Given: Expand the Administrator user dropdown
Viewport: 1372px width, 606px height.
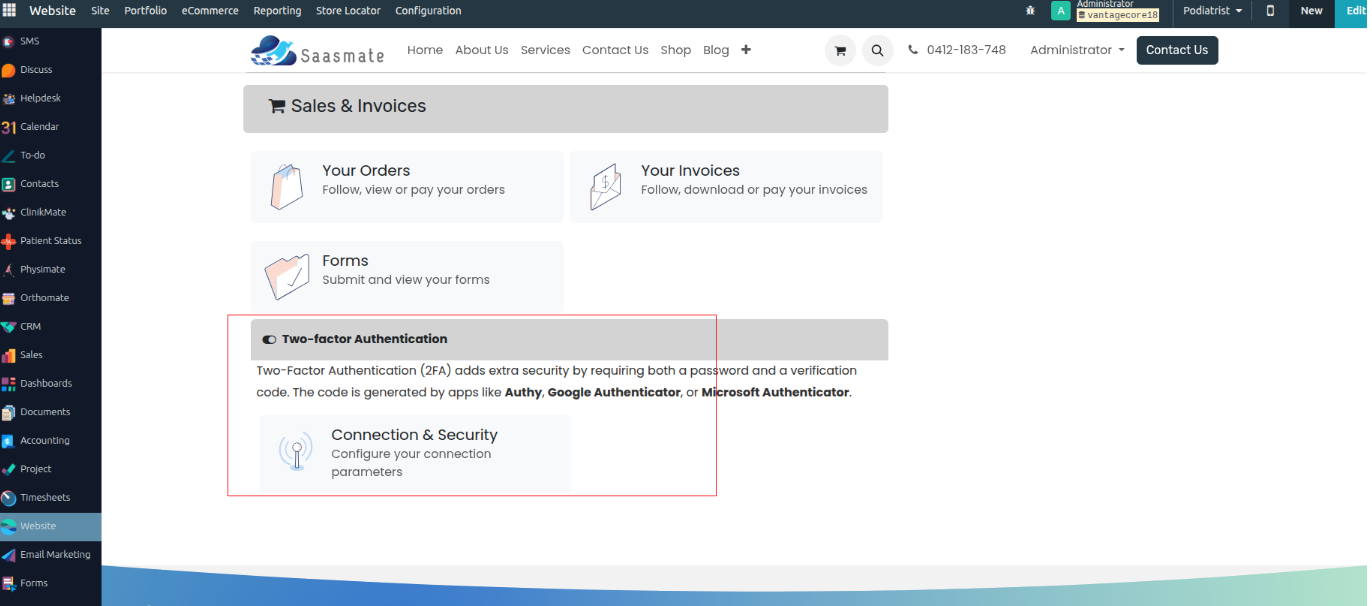Looking at the screenshot, I should point(1077,50).
